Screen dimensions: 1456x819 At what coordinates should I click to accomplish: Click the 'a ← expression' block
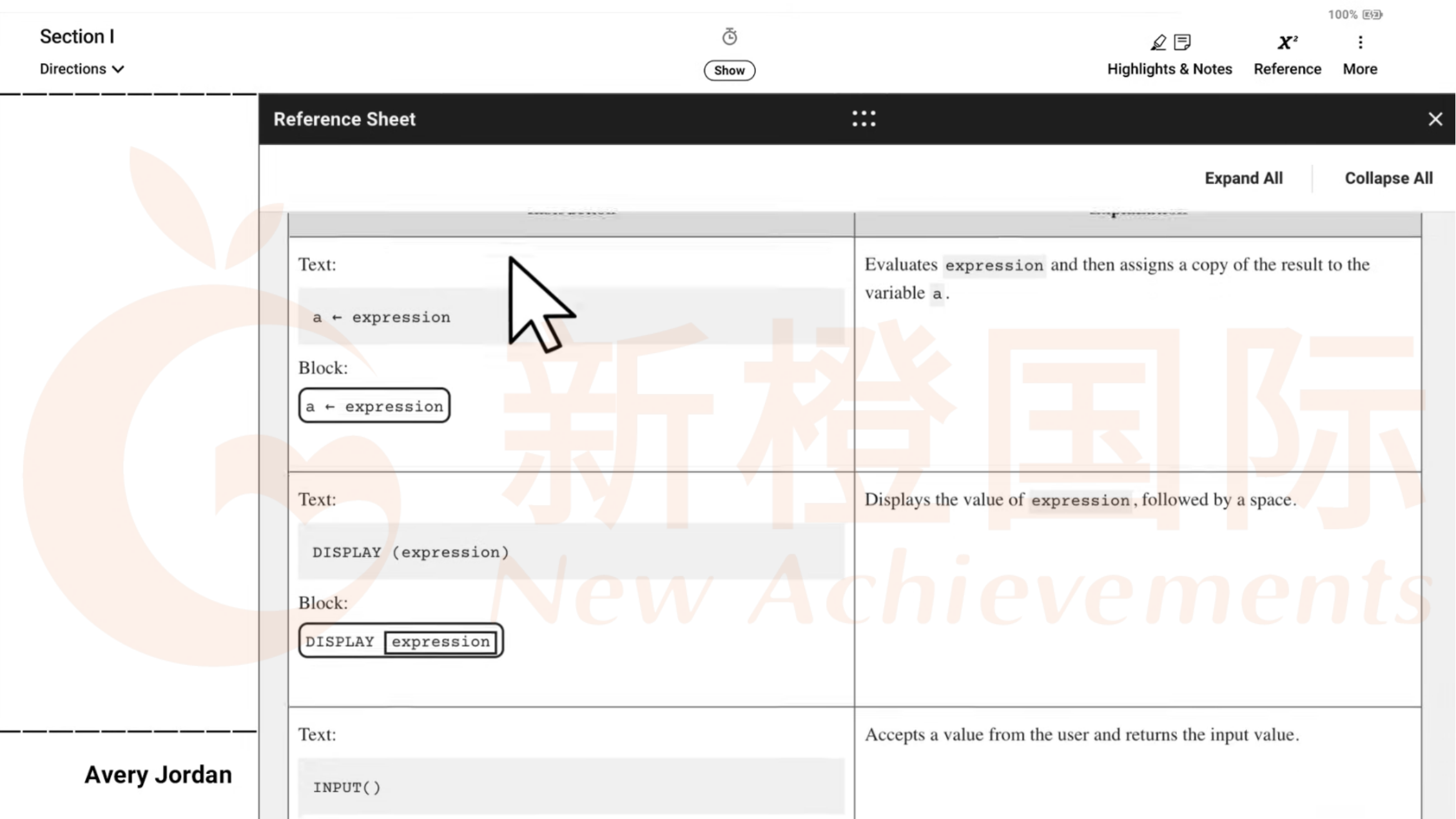coord(374,405)
